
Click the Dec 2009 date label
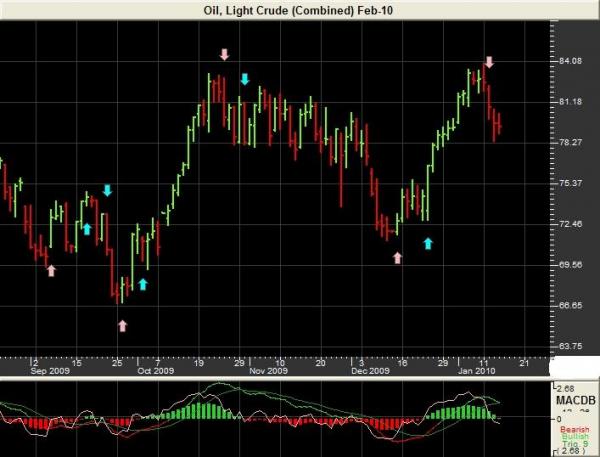coord(370,371)
